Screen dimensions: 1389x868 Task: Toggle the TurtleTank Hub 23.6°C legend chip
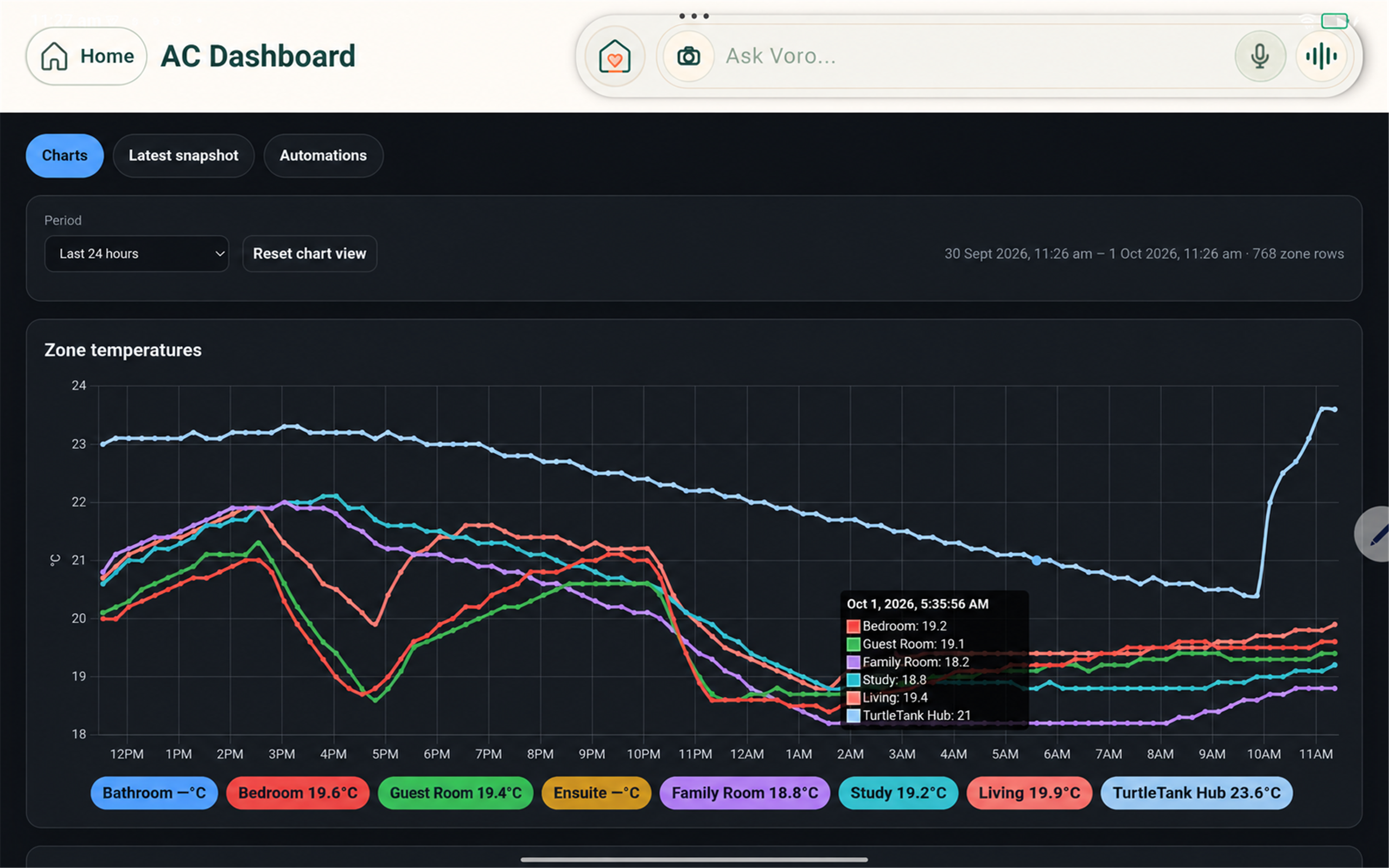coord(1197,793)
